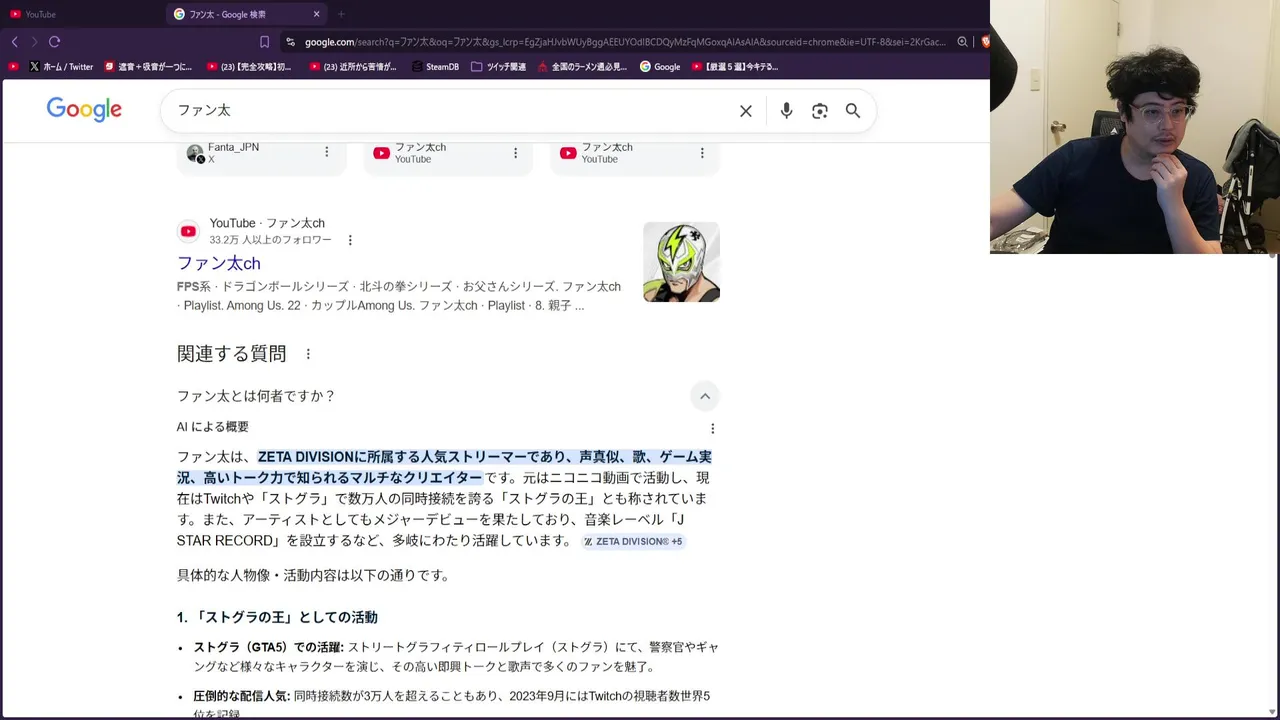Open options on the middle ファン太ch card

[516, 153]
